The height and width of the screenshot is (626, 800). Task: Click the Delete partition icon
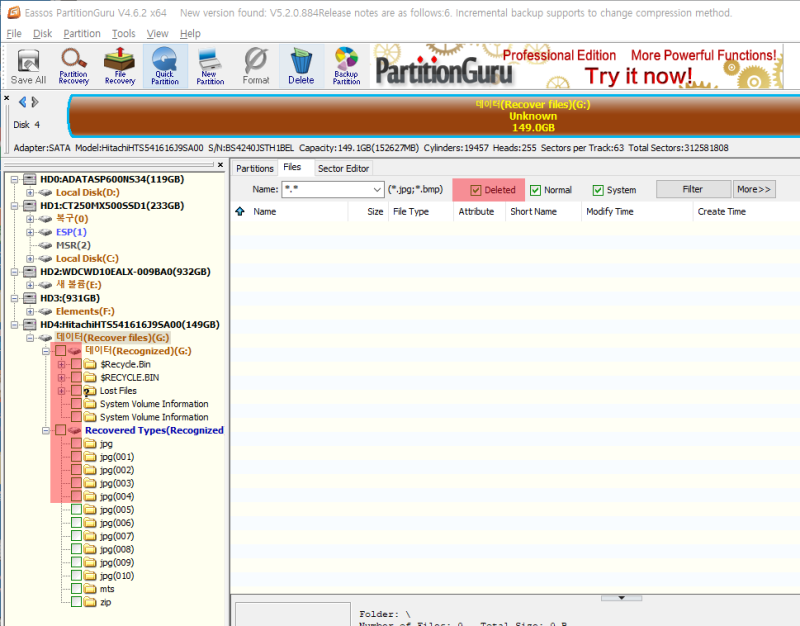click(301, 66)
